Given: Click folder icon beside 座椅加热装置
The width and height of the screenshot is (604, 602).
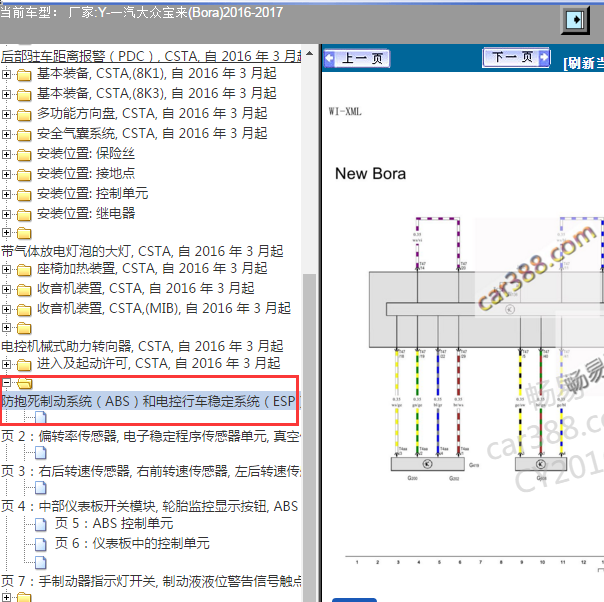Looking at the screenshot, I should (x=24, y=269).
